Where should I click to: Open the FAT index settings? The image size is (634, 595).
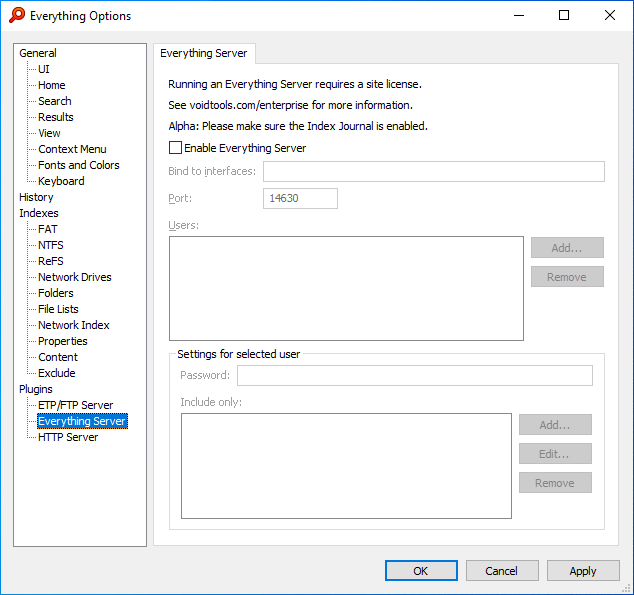[x=48, y=229]
